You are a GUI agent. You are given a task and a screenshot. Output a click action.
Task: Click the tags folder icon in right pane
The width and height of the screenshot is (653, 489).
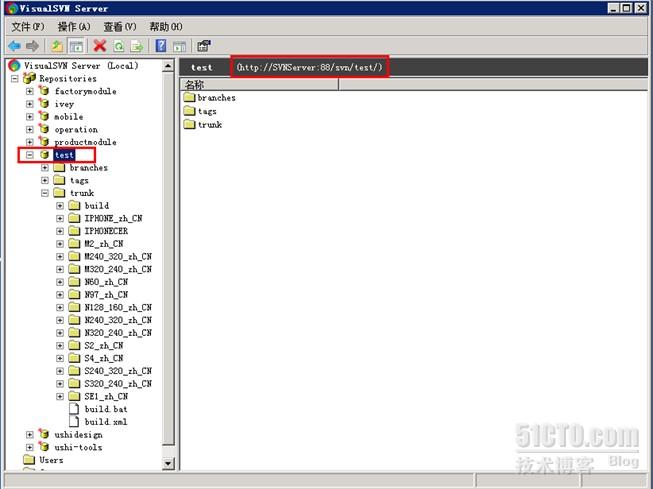(x=189, y=111)
